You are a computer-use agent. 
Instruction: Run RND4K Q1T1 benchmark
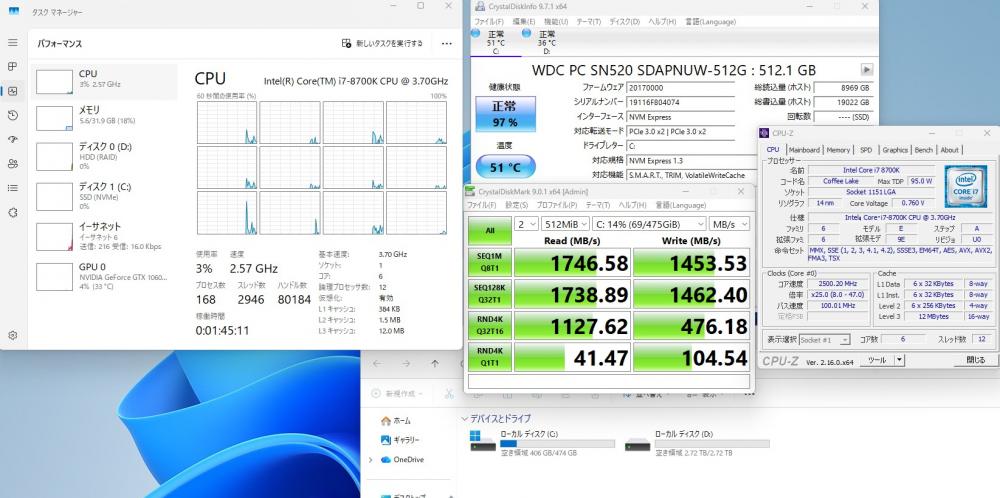(490, 356)
